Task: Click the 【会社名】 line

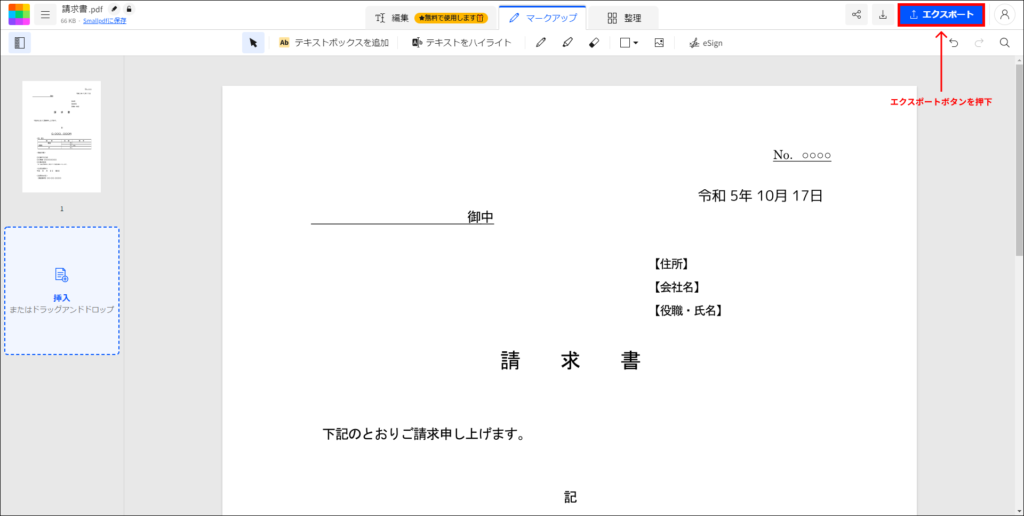Action: tap(677, 287)
